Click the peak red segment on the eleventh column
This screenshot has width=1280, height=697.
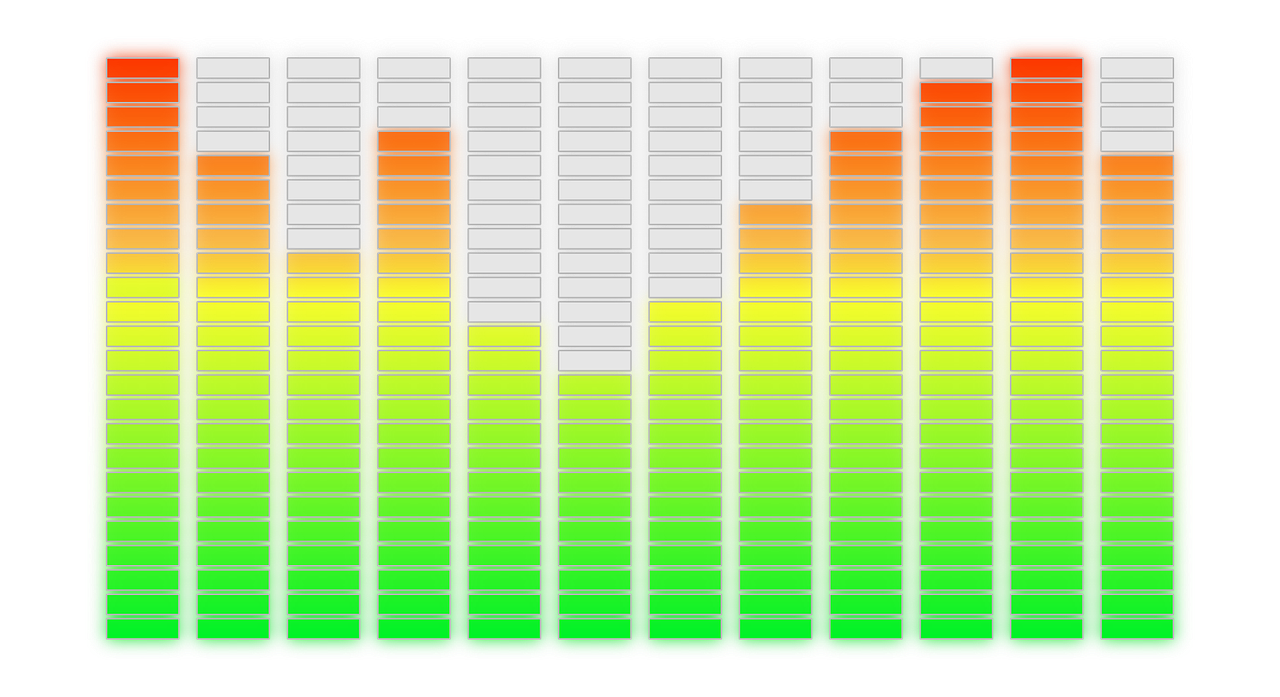pyautogui.click(x=1045, y=68)
